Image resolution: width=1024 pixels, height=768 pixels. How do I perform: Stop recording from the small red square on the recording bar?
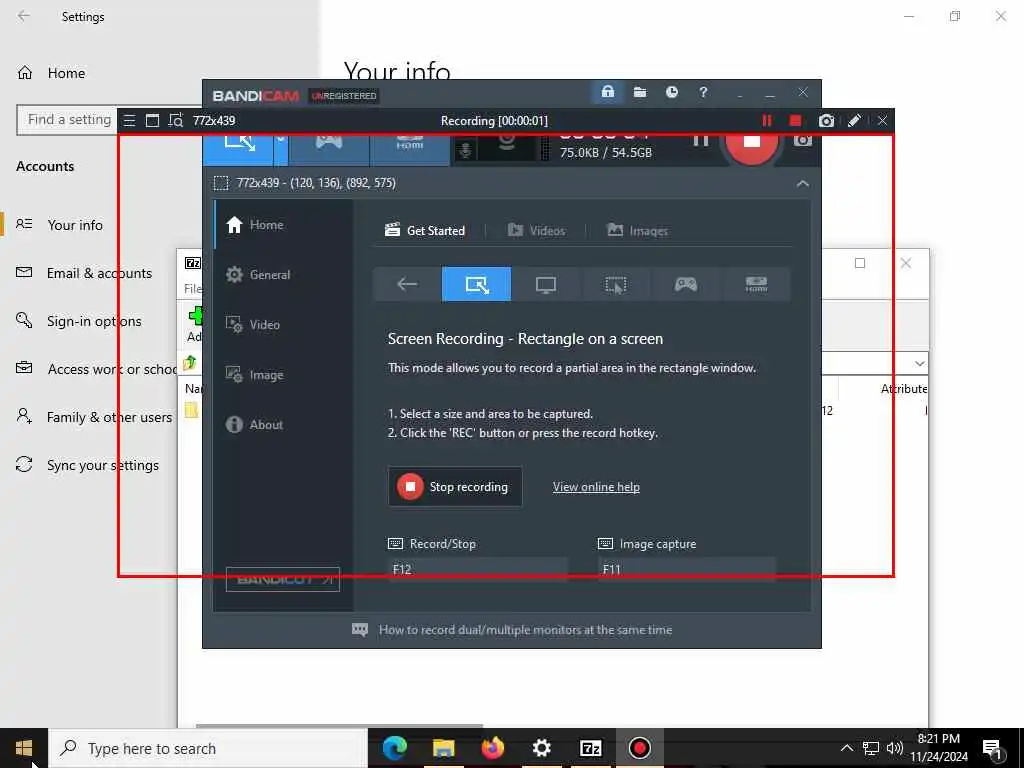pyautogui.click(x=795, y=121)
